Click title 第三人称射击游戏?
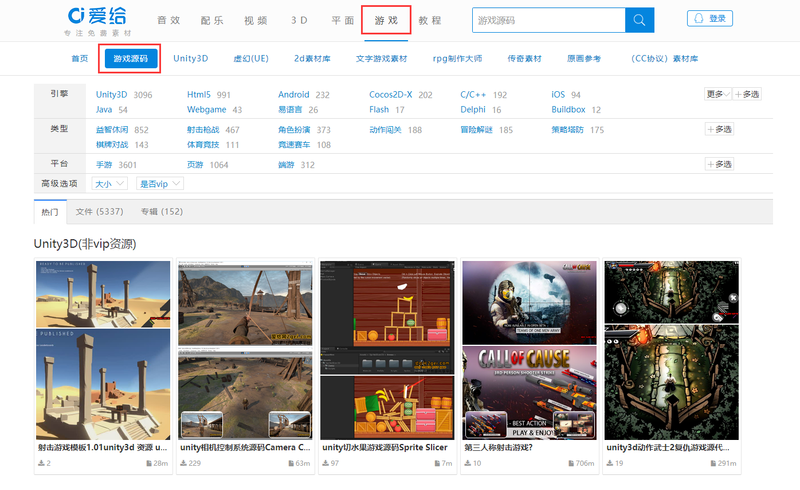Screen dimensions: 800x490 click(x=498, y=448)
